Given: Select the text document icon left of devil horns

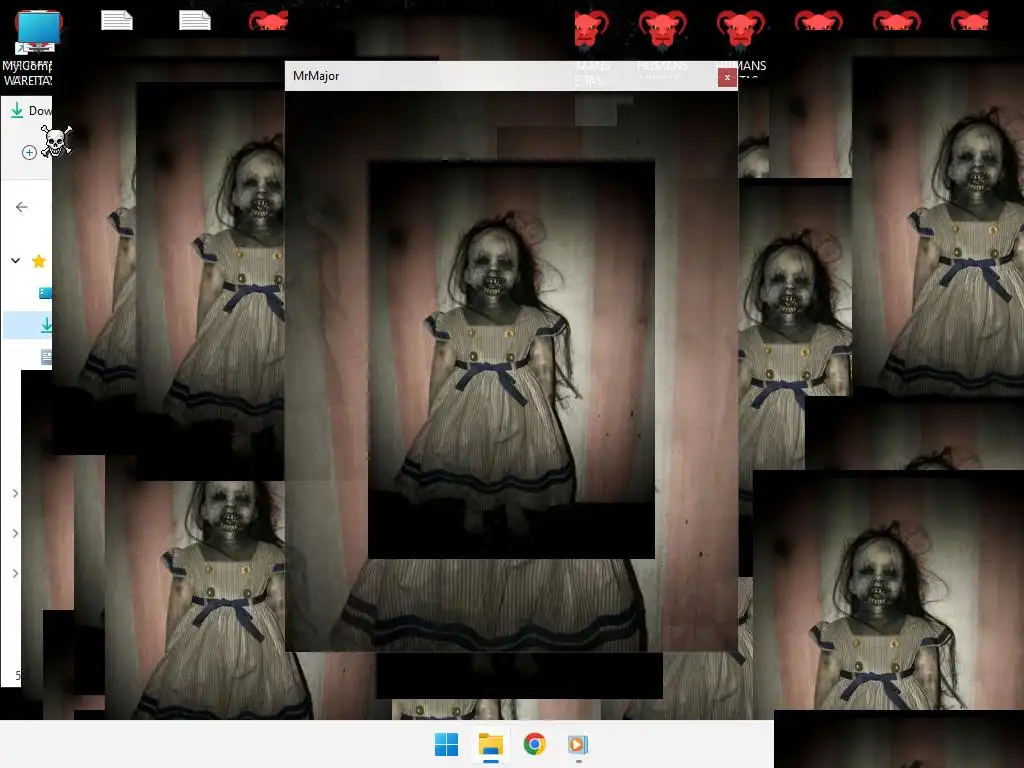Looking at the screenshot, I should [x=195, y=20].
